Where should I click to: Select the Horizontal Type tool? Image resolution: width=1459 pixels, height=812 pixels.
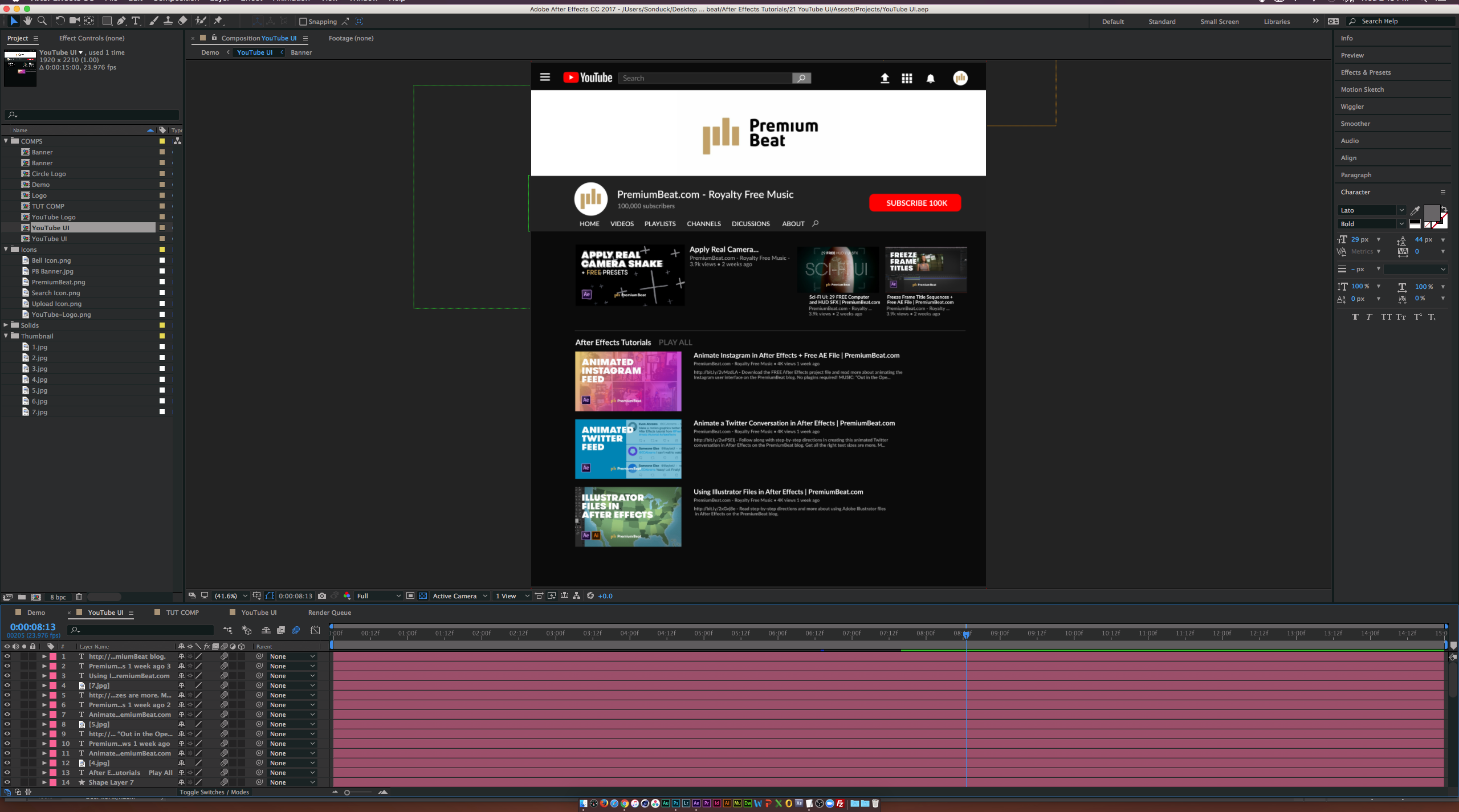[136, 21]
